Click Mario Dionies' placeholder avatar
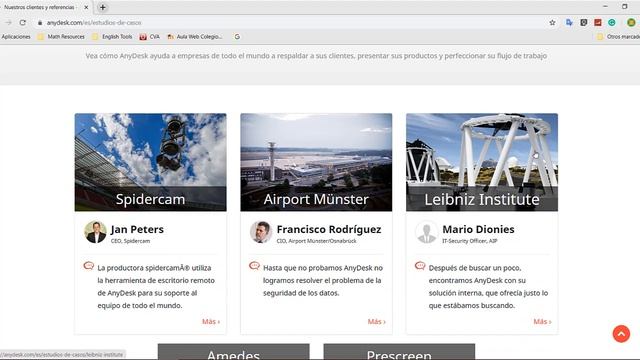640x360 pixels. pos(427,232)
